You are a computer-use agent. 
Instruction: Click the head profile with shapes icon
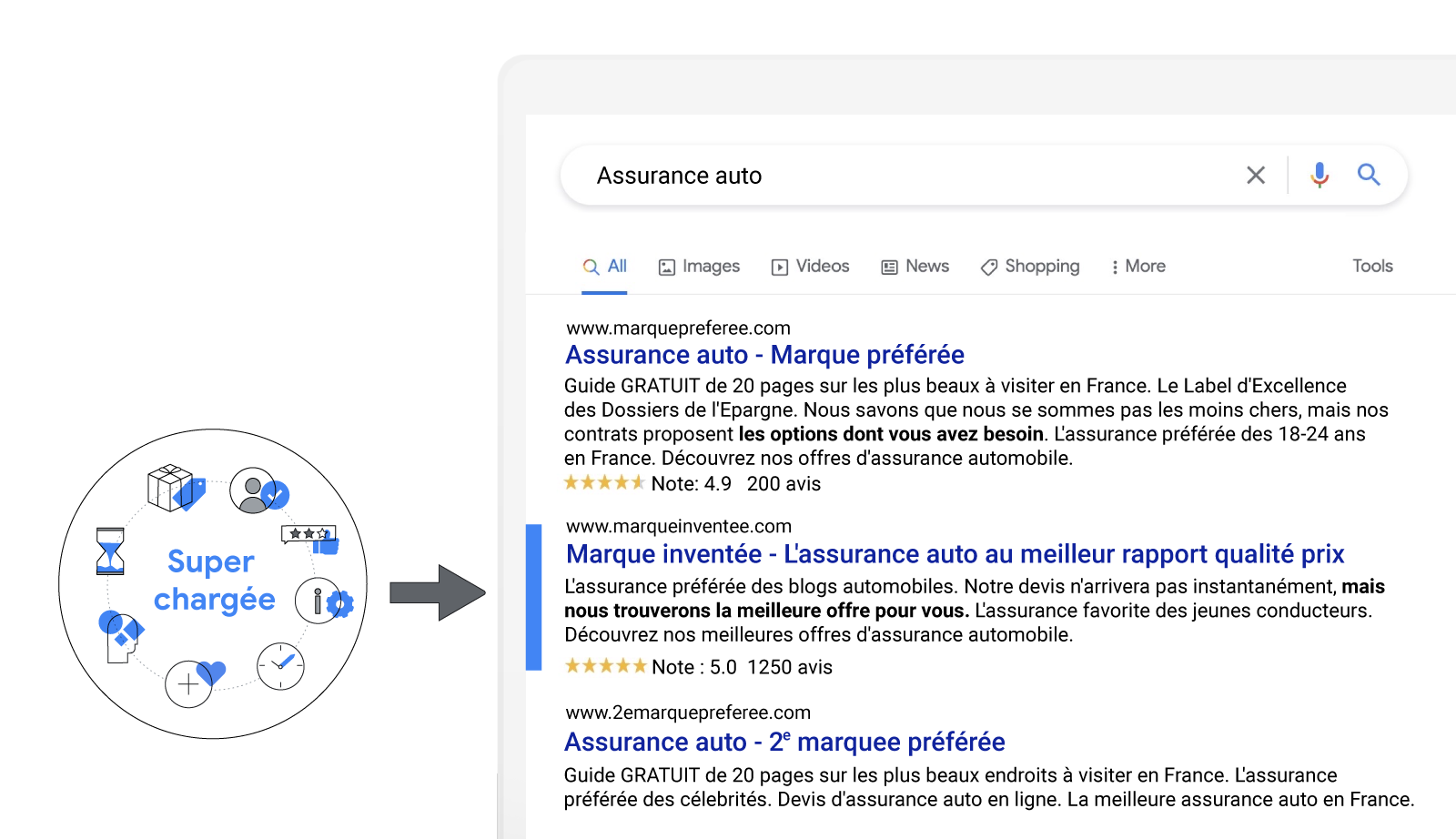[x=121, y=636]
